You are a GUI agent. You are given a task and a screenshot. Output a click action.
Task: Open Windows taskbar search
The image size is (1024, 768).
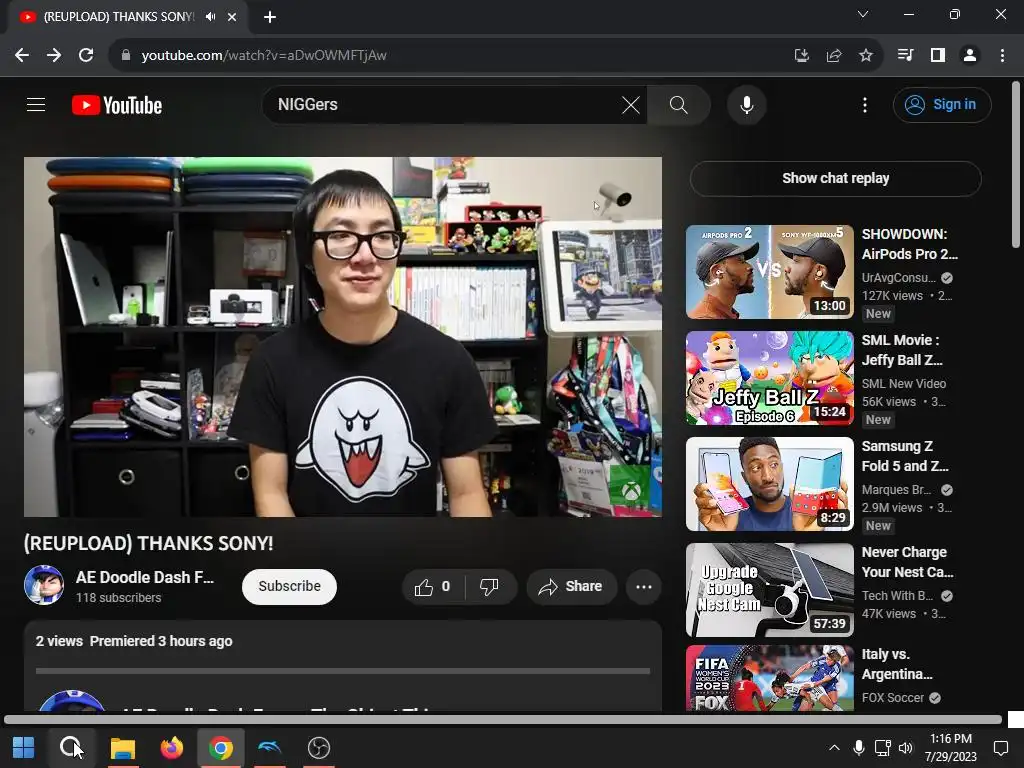pyautogui.click(x=71, y=747)
